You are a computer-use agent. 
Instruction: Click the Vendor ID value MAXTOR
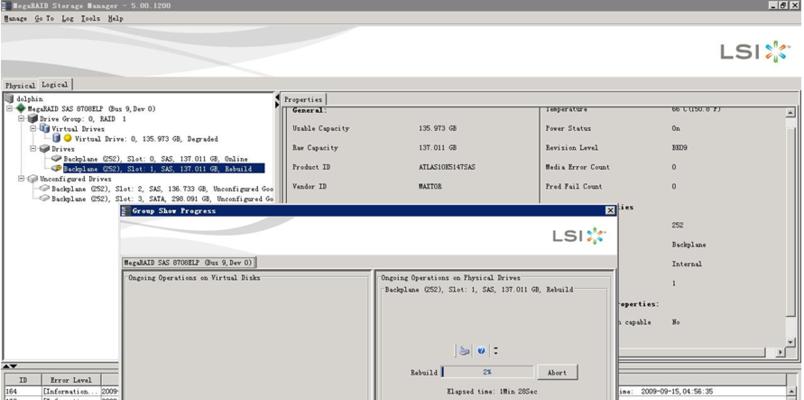click(430, 187)
